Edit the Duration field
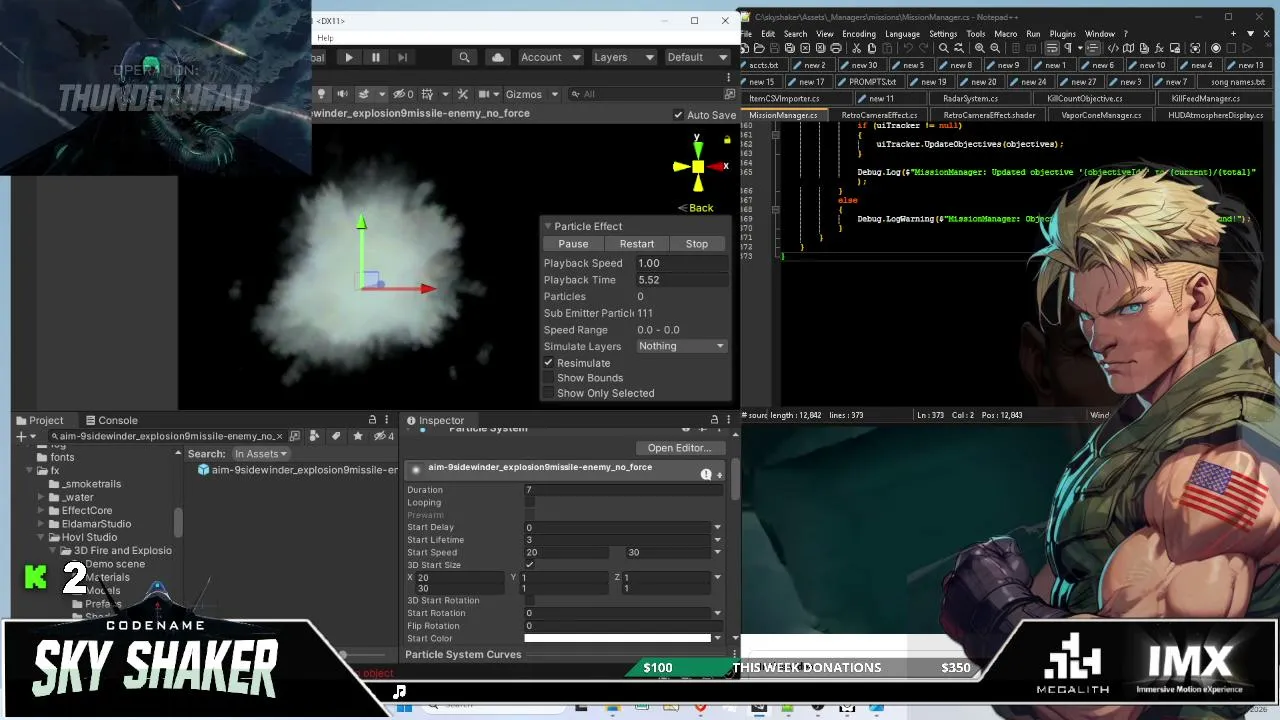Screen dimensions: 1280x720 click(622, 490)
